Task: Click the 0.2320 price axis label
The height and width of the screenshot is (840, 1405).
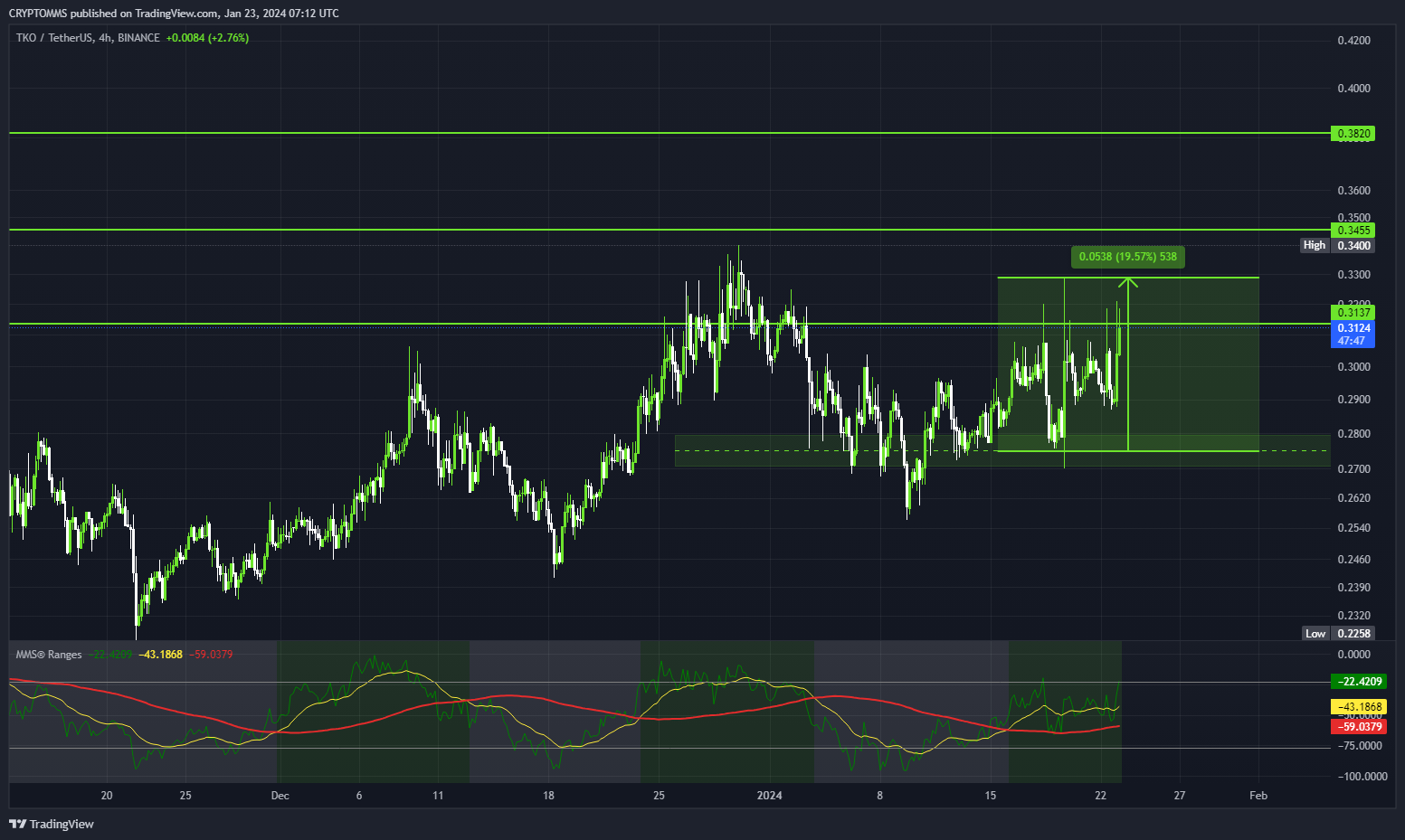Action: [1353, 616]
